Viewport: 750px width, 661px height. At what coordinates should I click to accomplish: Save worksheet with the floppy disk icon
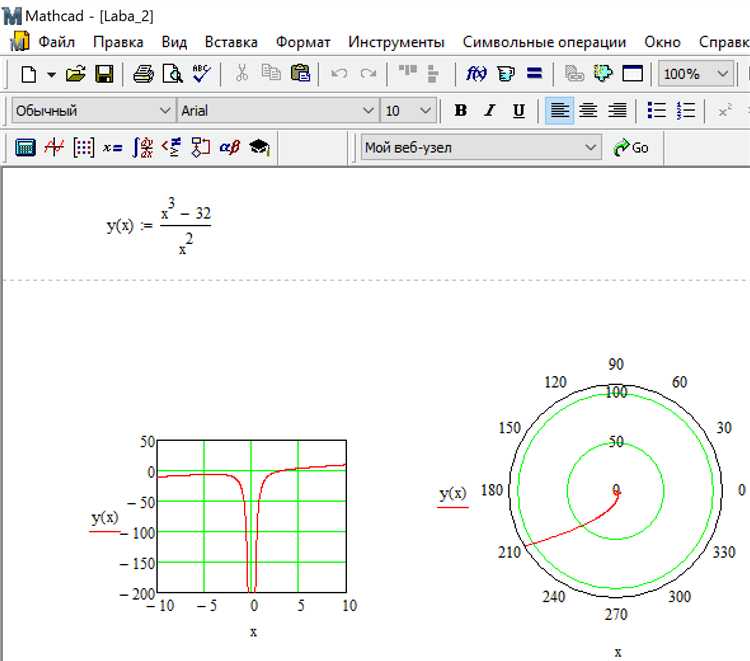pos(104,74)
